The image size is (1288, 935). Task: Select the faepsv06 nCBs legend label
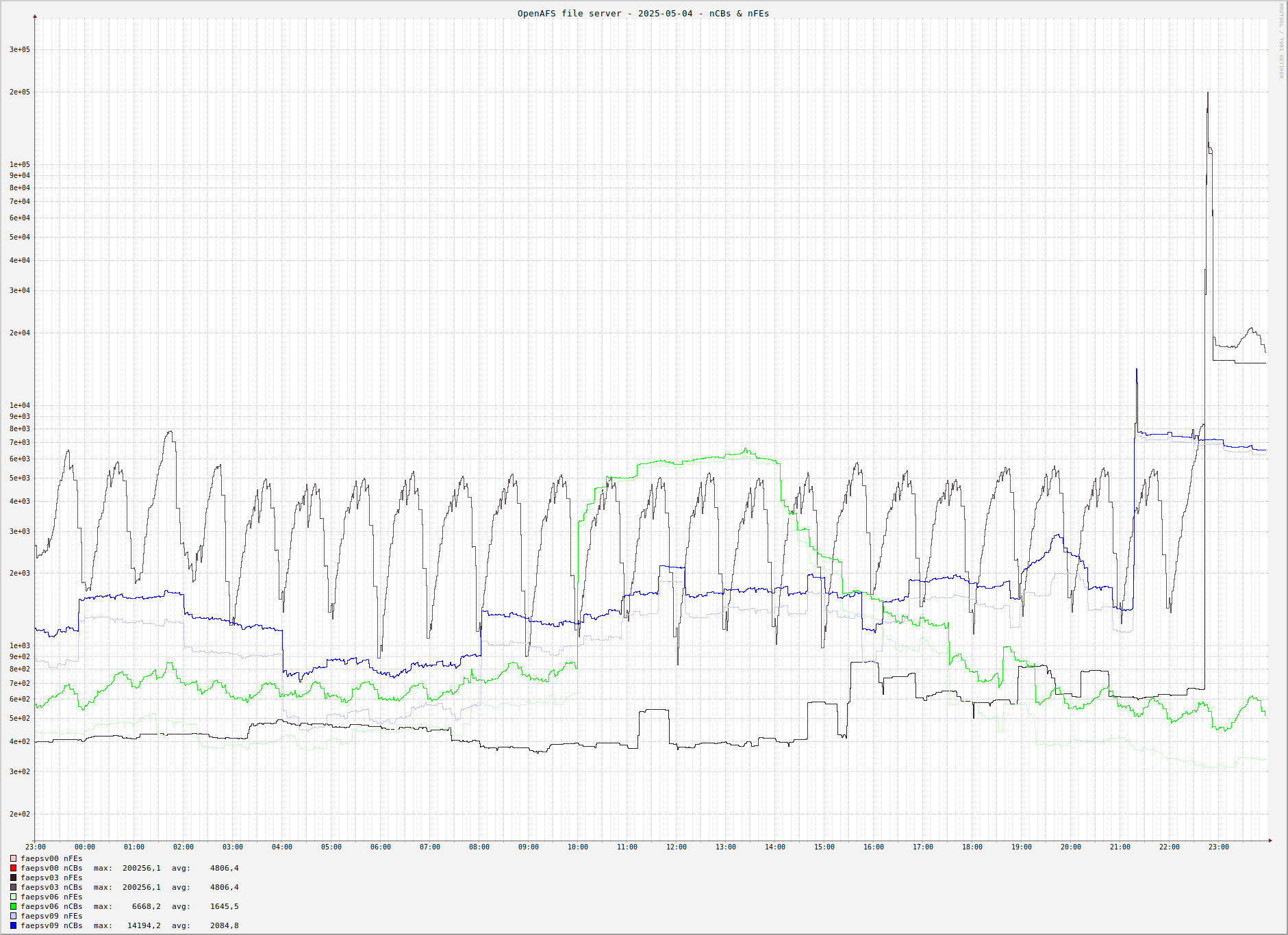(x=51, y=906)
